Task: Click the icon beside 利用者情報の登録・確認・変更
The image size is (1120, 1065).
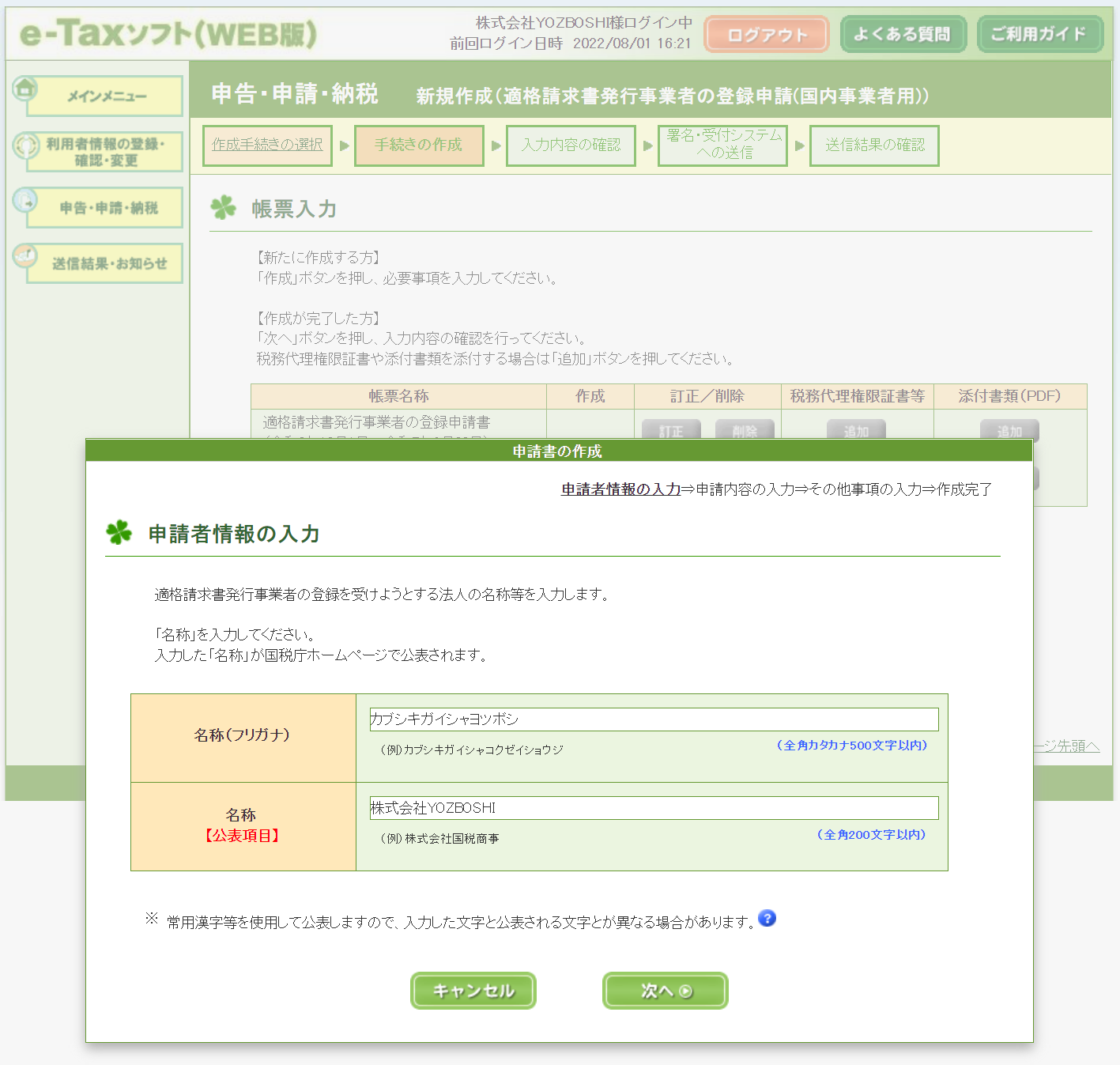Action: tap(25, 145)
